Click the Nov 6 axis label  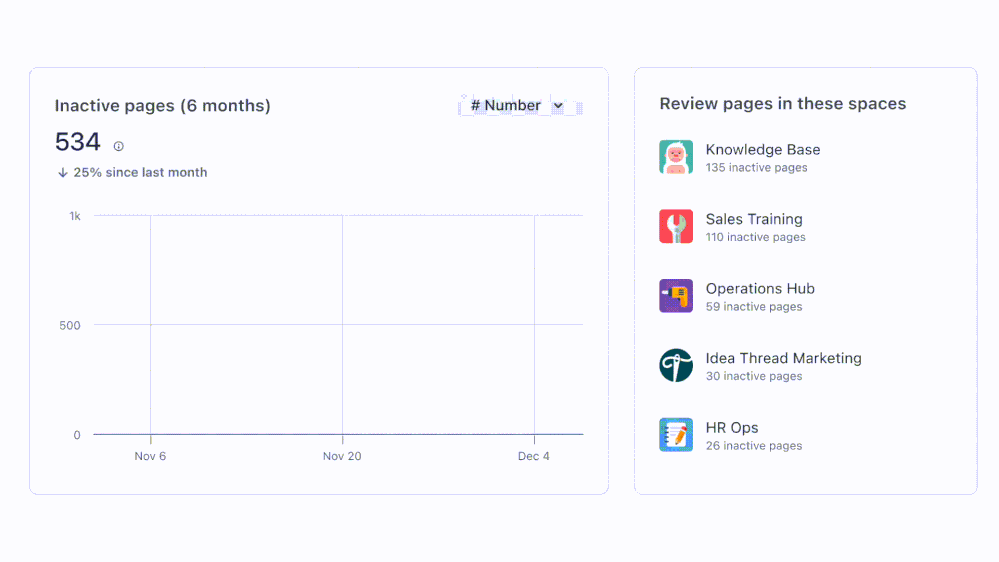(x=150, y=456)
